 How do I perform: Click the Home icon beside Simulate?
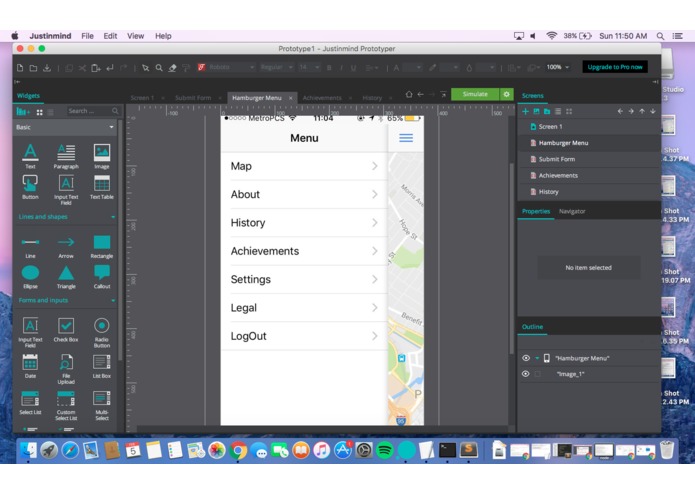(x=409, y=94)
